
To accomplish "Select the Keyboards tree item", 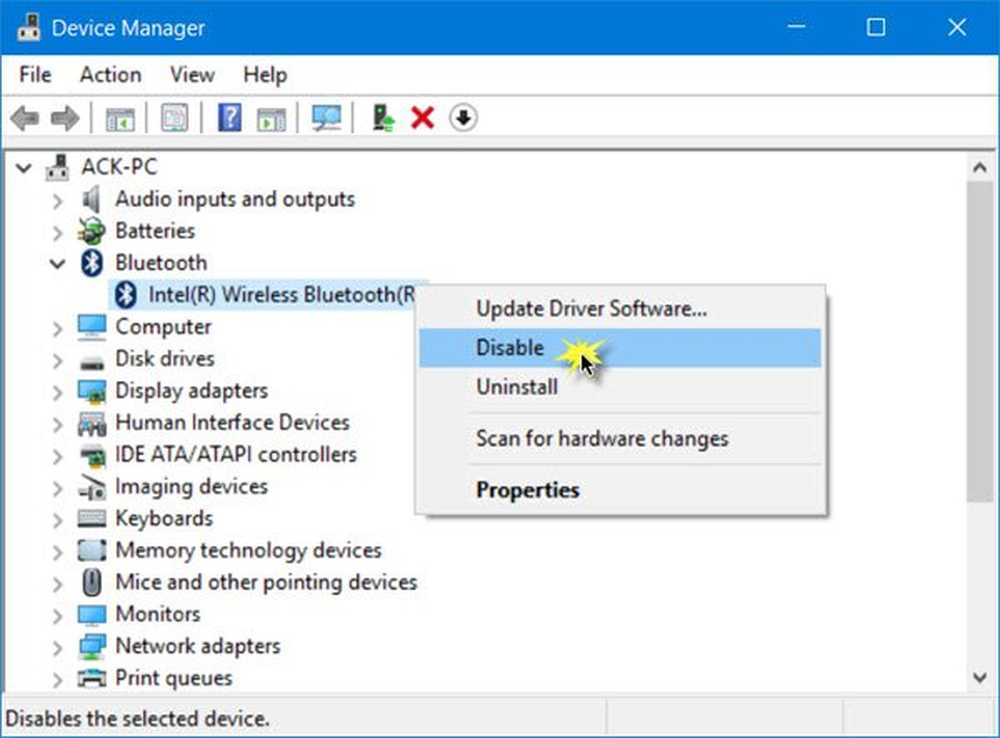I will point(164,519).
